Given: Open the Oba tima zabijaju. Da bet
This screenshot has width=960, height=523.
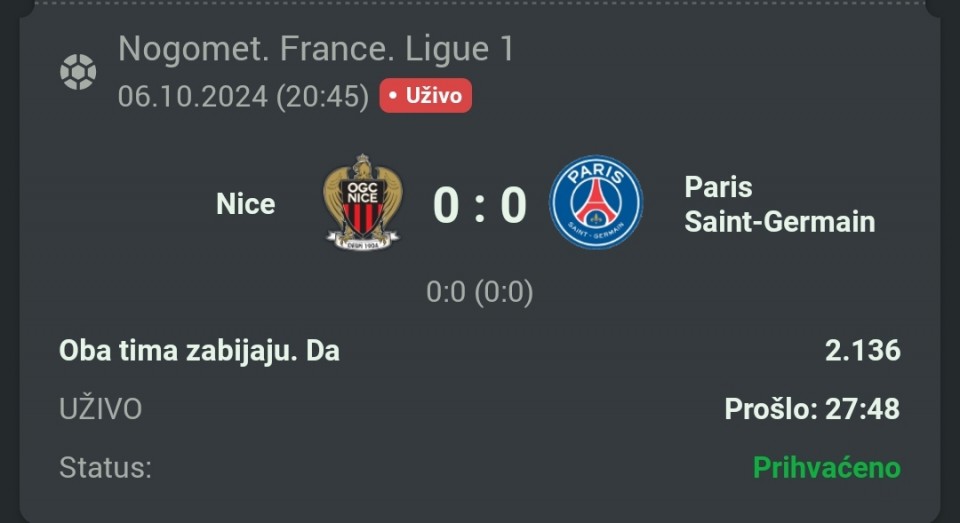Looking at the screenshot, I should click(x=199, y=351).
